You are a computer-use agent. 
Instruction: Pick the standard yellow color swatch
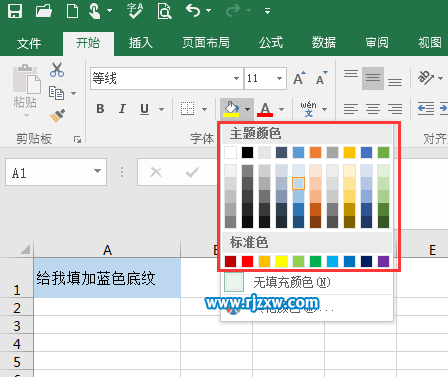tap(281, 261)
